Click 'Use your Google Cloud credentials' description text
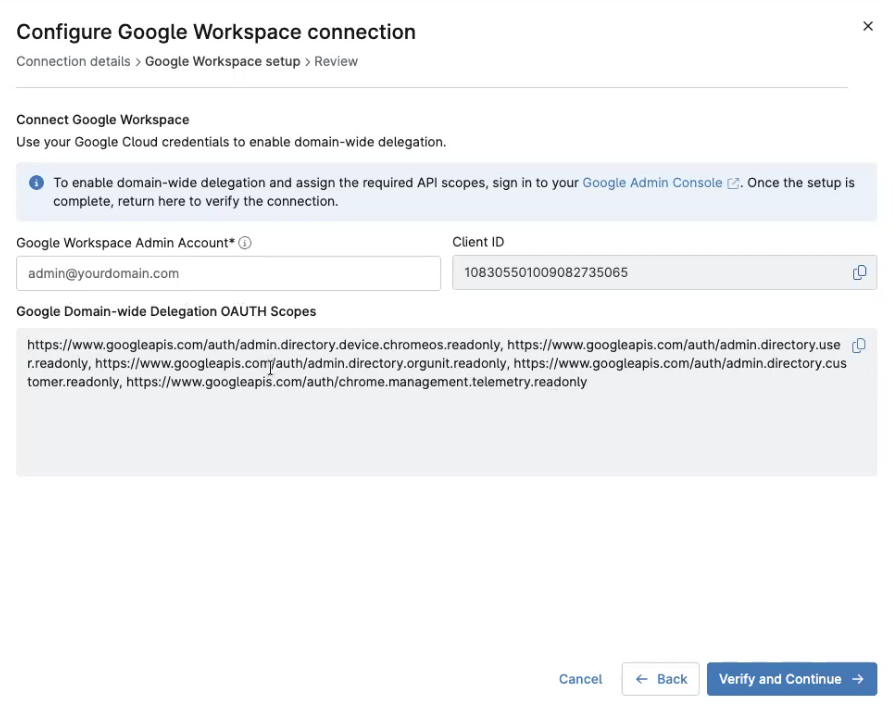The height and width of the screenshot is (712, 893). click(x=231, y=142)
